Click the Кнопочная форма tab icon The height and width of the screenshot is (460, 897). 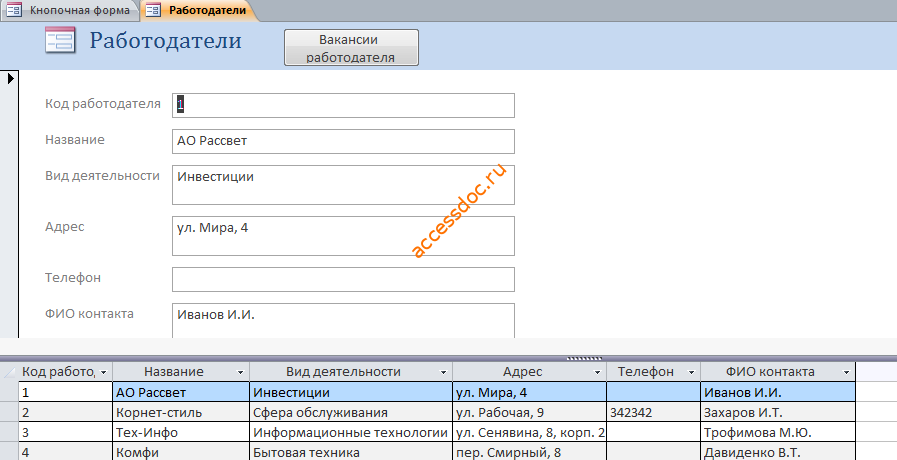click(x=14, y=10)
